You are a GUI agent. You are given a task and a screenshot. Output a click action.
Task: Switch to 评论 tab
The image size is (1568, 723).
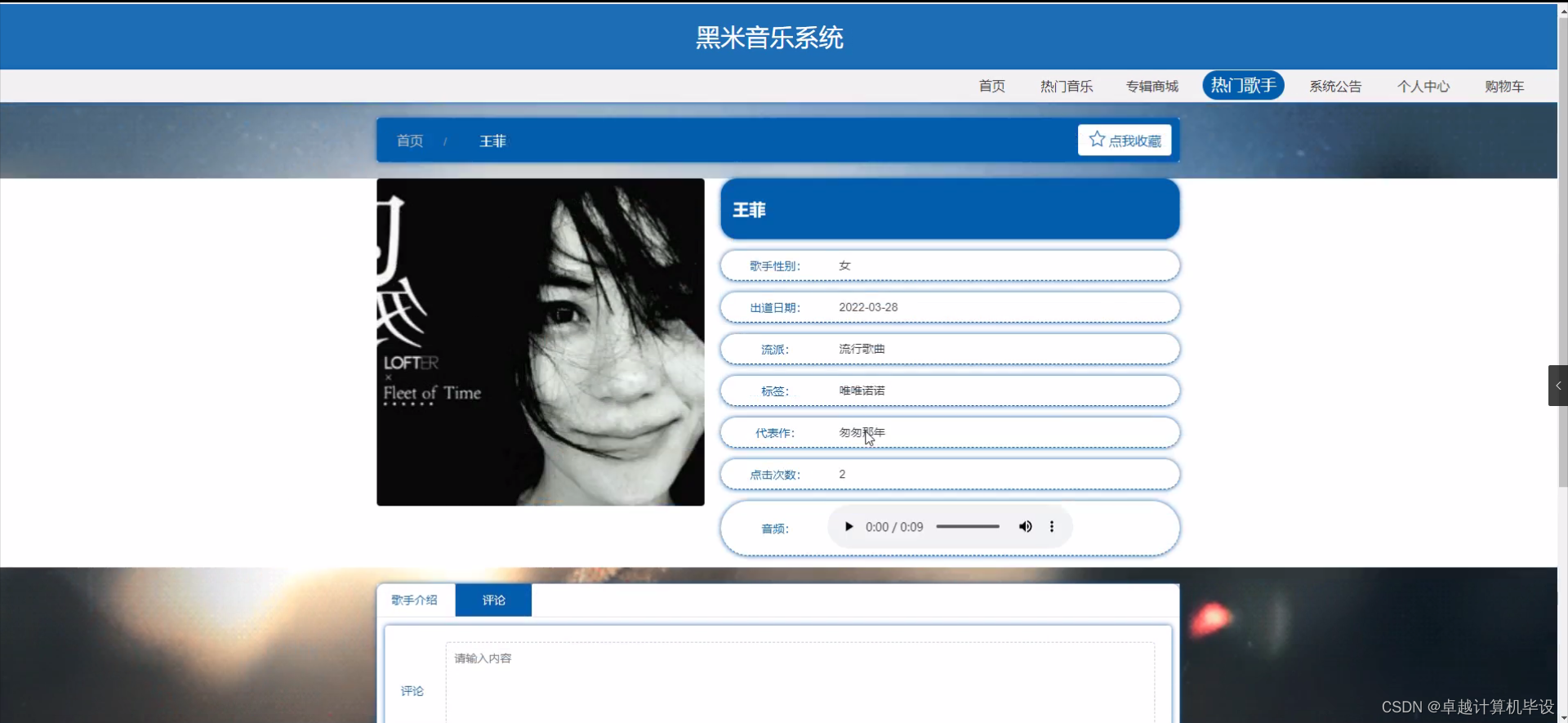click(x=493, y=600)
